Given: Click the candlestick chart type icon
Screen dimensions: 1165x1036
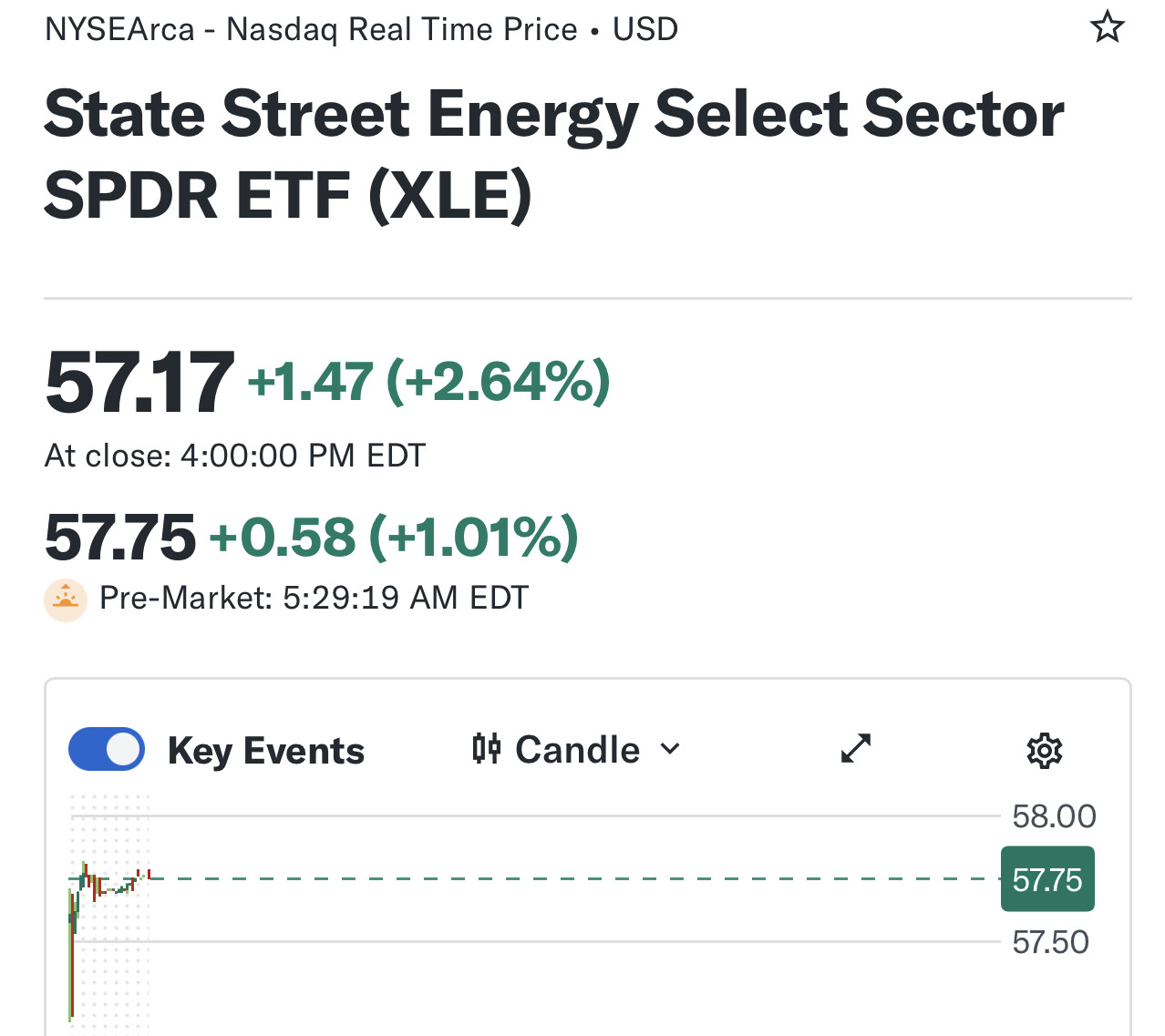Looking at the screenshot, I should point(487,749).
